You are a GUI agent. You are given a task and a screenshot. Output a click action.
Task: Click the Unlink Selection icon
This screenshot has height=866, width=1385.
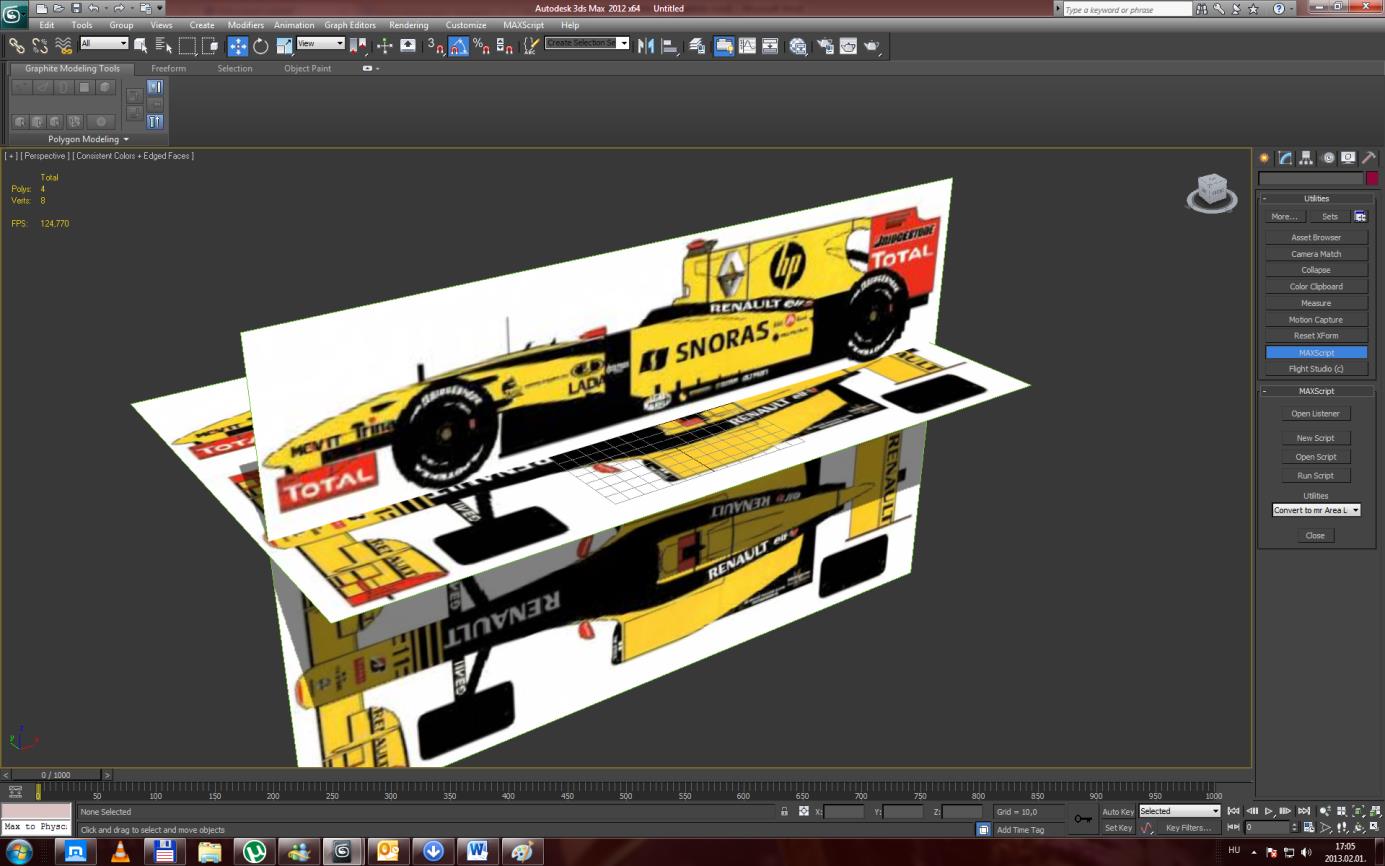(x=40, y=45)
